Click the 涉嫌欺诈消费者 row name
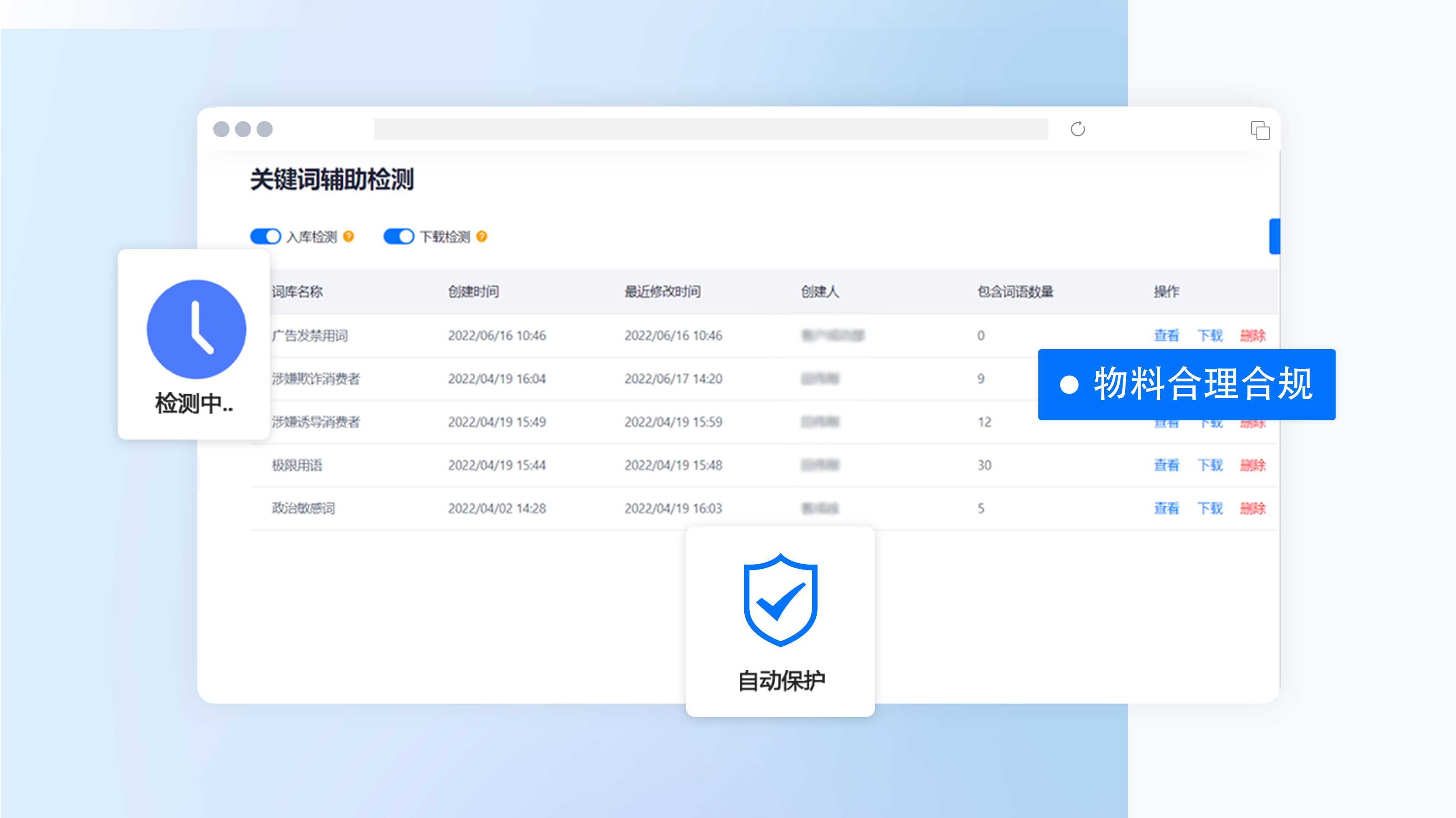The height and width of the screenshot is (818, 1456). point(315,378)
